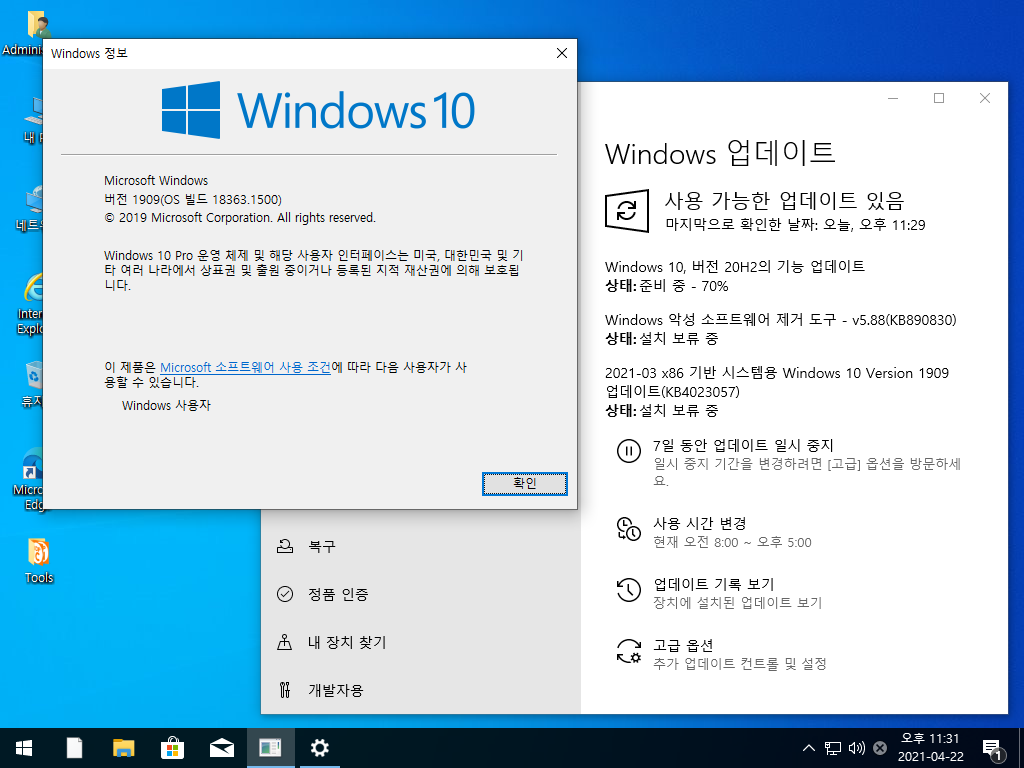Click the update refresh status icon
Viewport: 1024px width, 768px height.
(627, 210)
